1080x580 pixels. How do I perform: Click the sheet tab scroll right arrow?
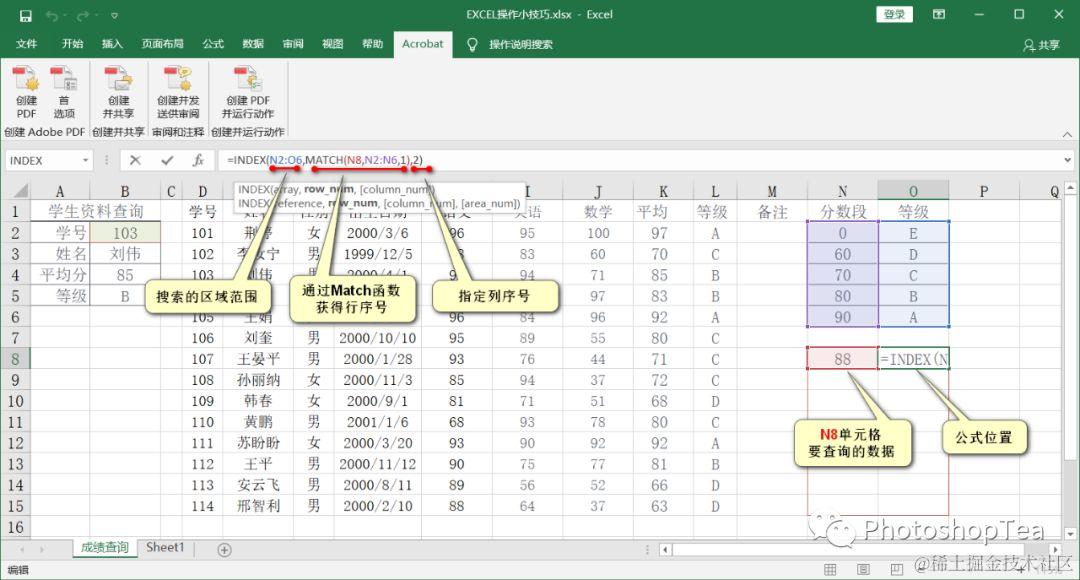click(x=42, y=550)
